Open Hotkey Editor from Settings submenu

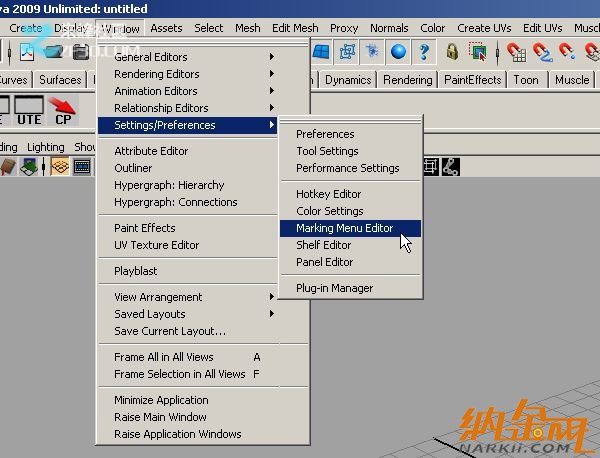point(328,194)
